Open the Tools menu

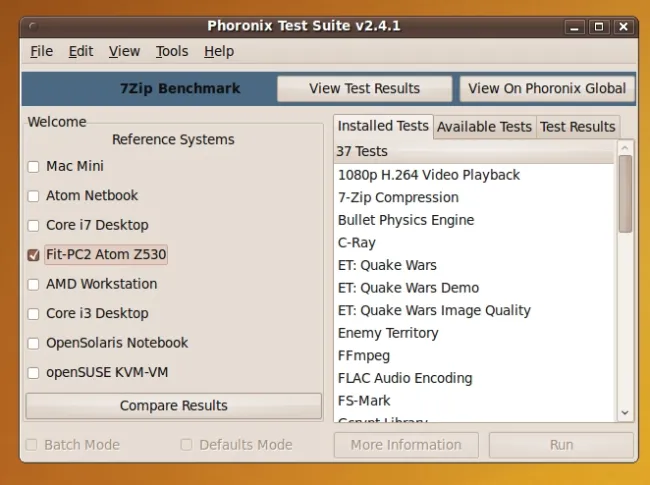pos(171,51)
